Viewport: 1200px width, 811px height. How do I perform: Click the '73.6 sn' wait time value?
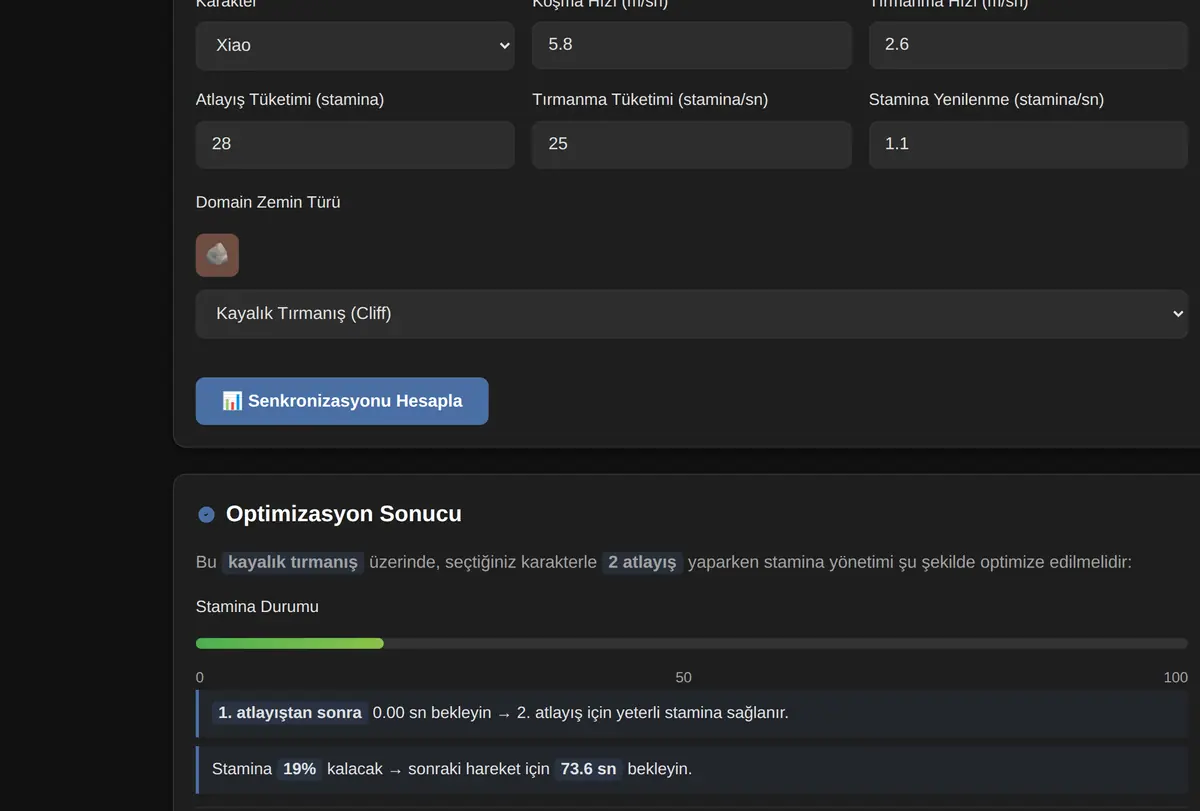(589, 769)
